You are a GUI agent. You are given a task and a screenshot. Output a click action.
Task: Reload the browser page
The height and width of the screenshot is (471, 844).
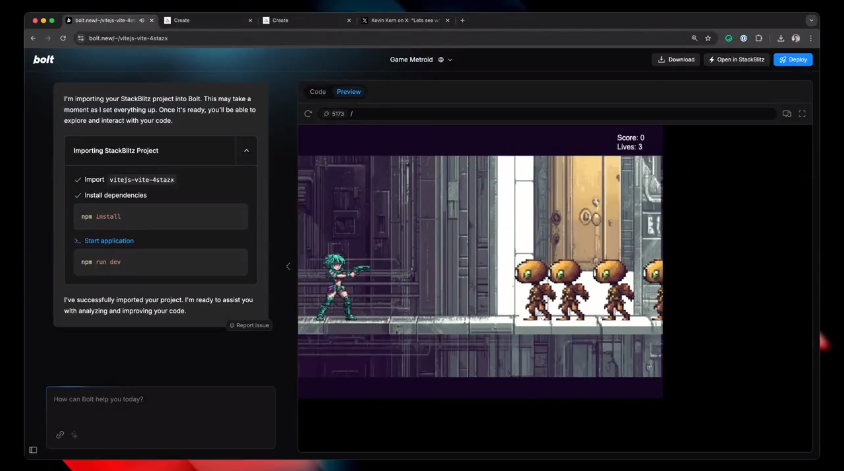pos(63,38)
